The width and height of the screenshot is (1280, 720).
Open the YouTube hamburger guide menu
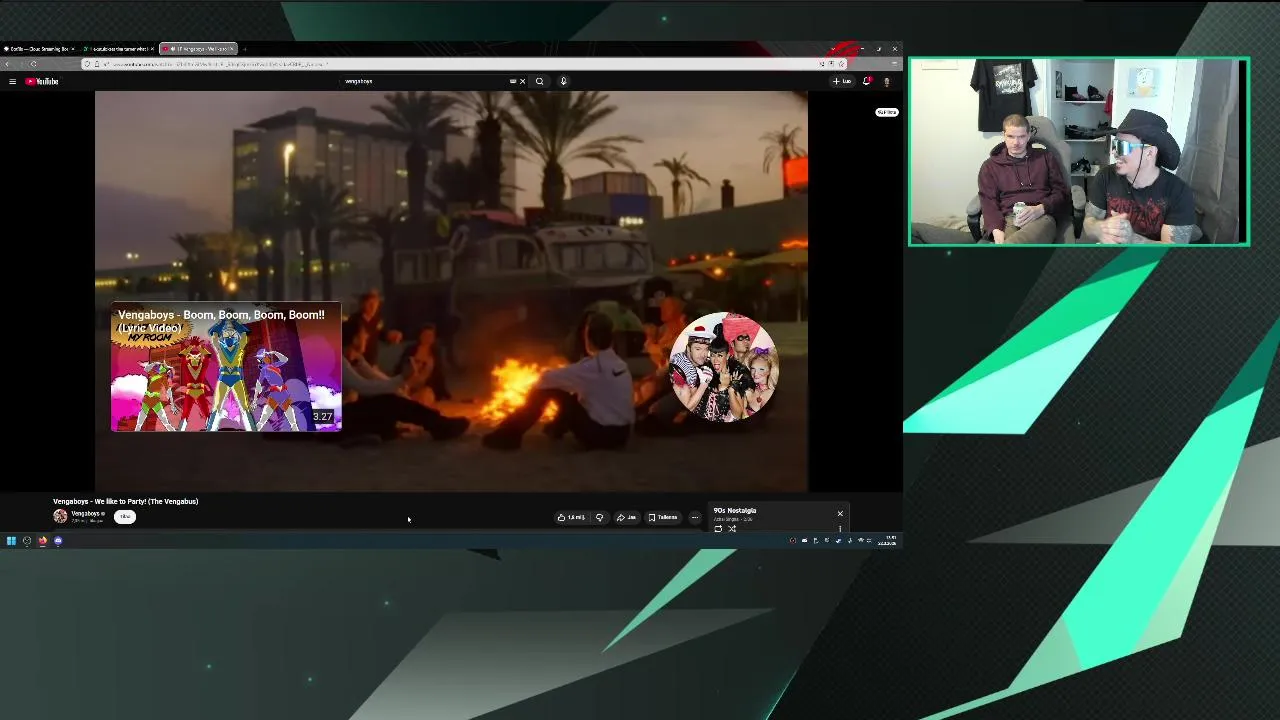point(12,81)
